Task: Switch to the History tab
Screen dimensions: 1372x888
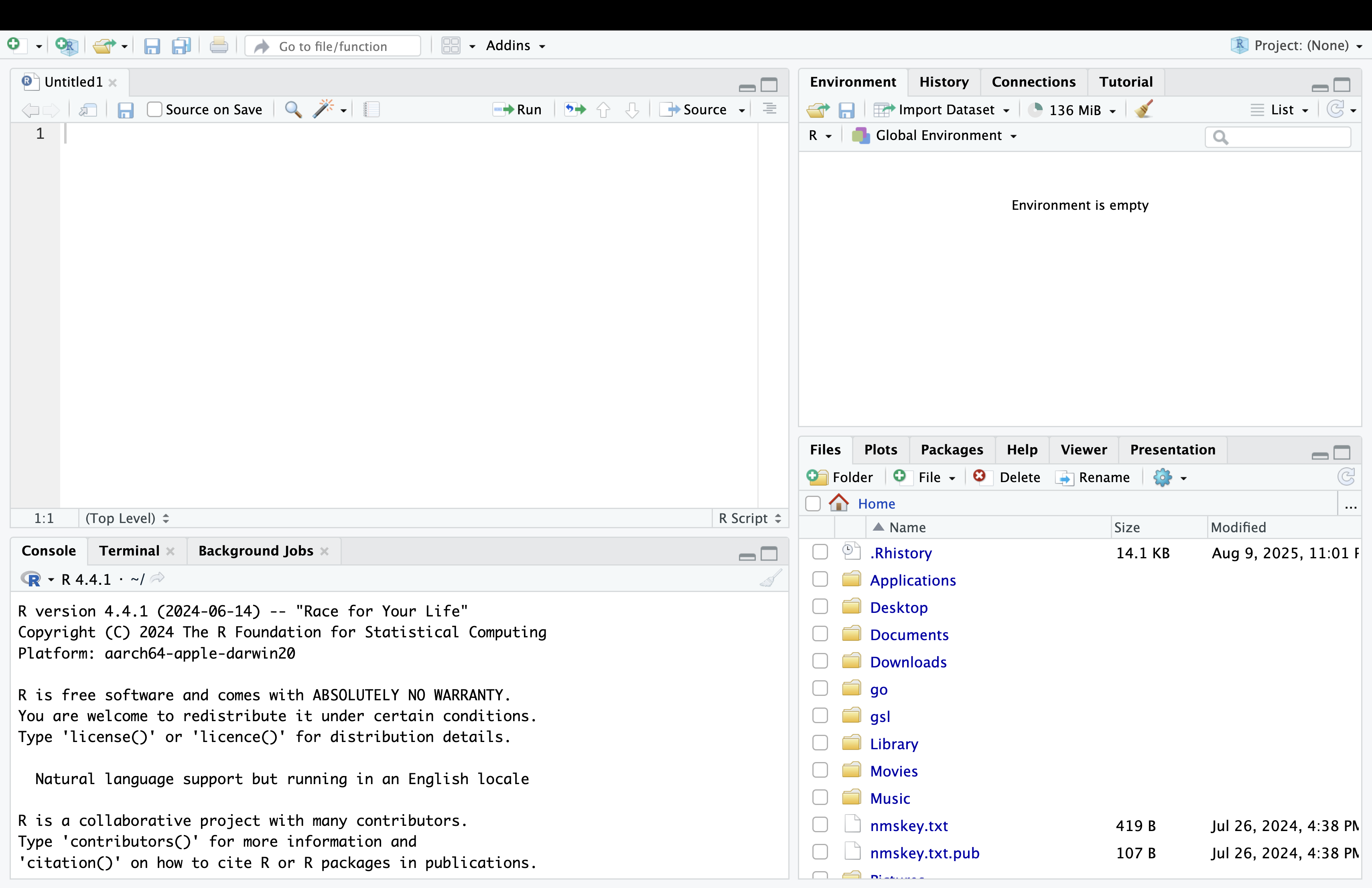Action: [944, 82]
